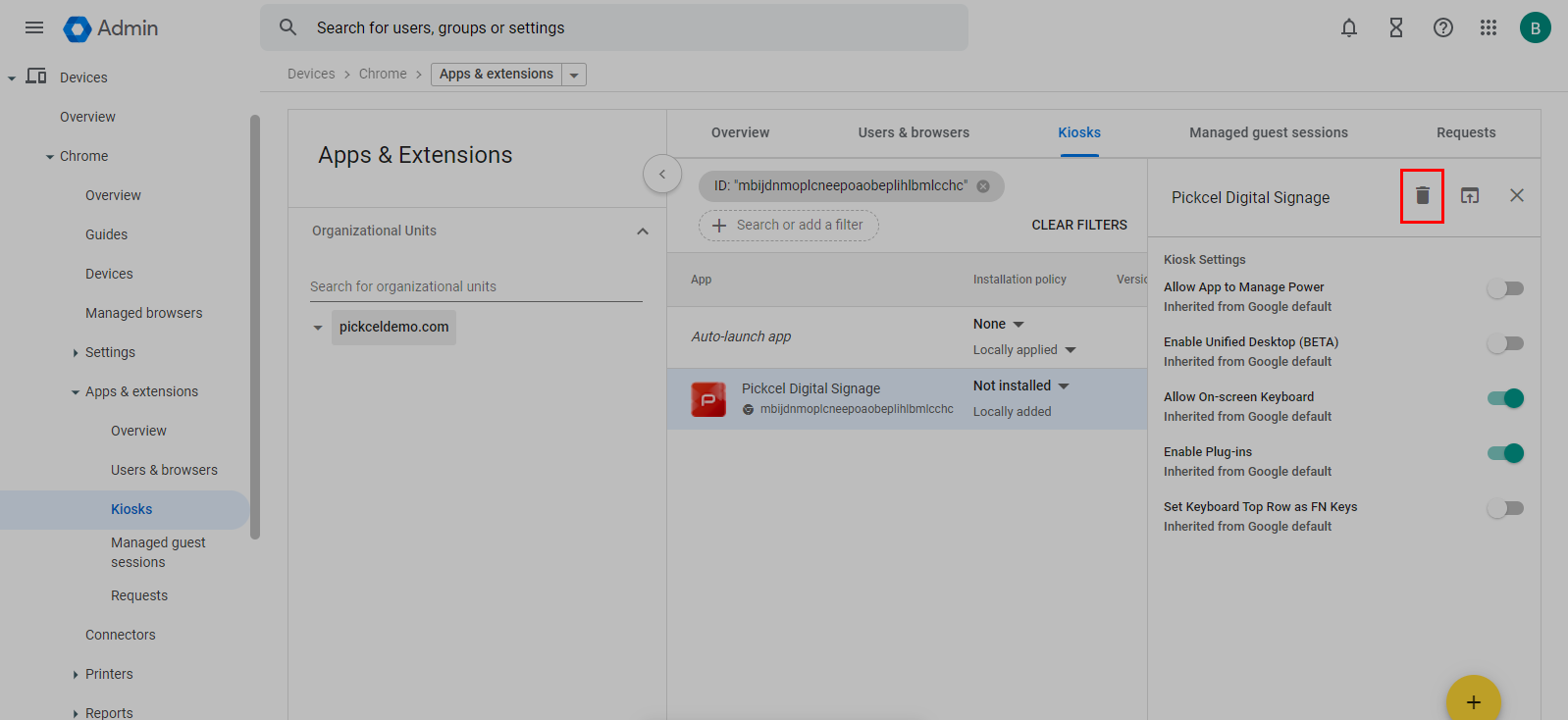
Task: Click the plus icon to add a filter
Action: [x=719, y=226]
